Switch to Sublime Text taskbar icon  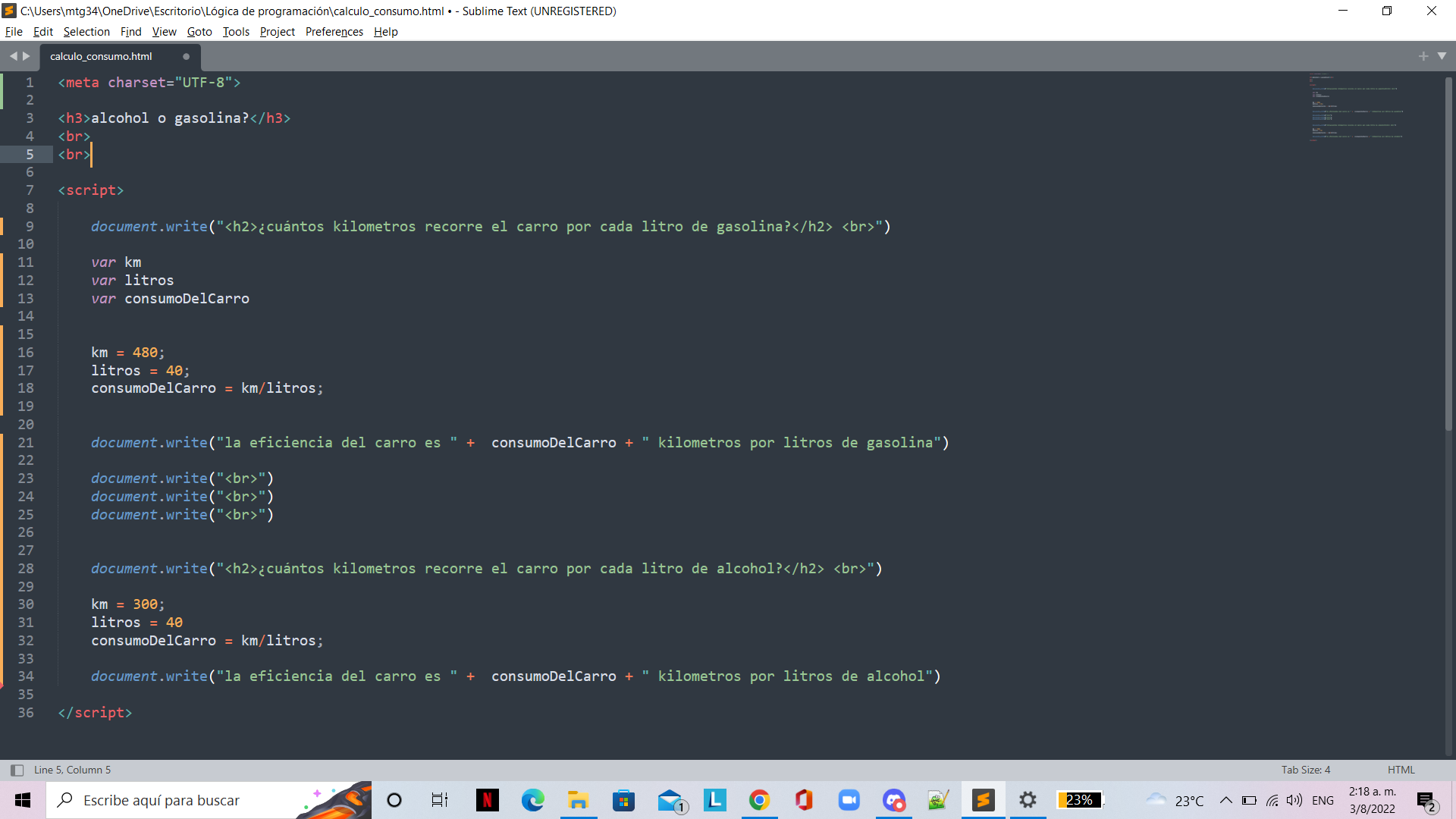coord(984,800)
